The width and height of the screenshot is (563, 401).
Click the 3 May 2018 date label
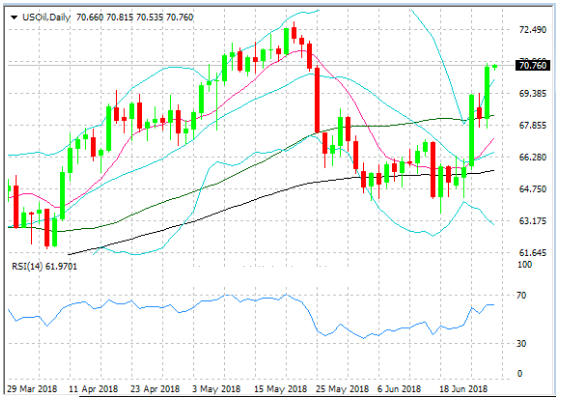pyautogui.click(x=217, y=389)
